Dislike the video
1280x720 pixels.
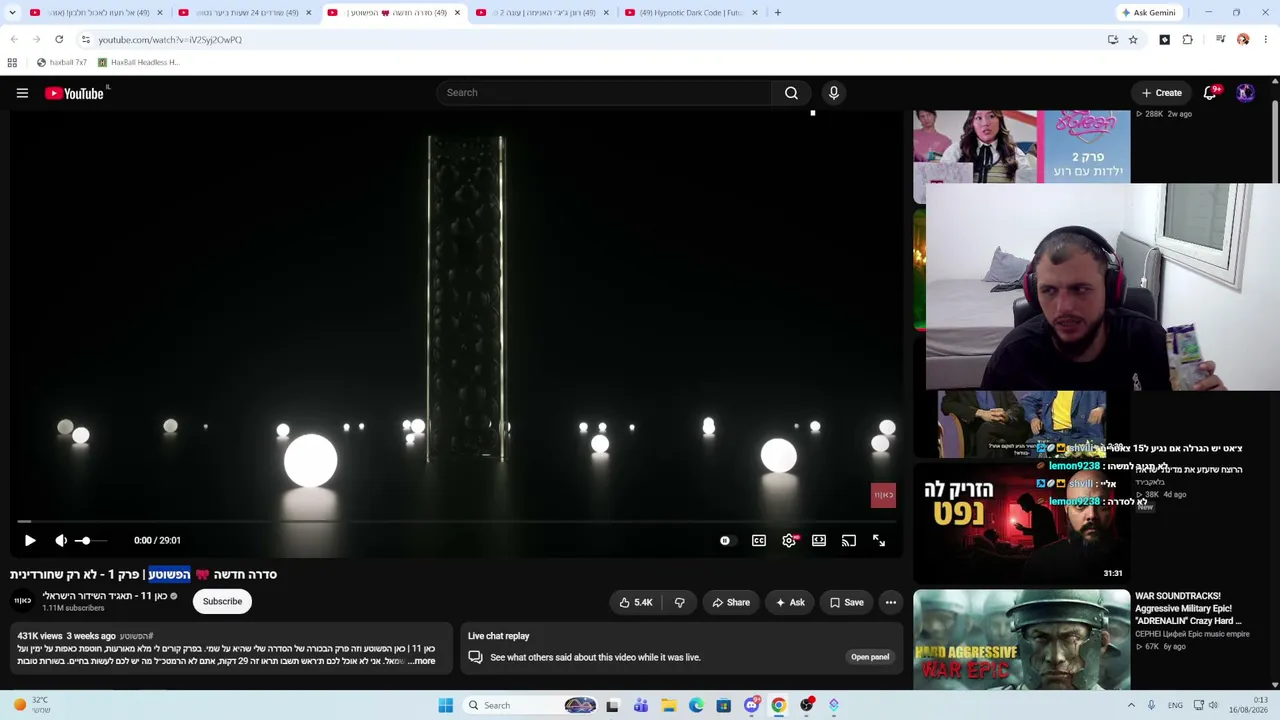pyautogui.click(x=680, y=602)
